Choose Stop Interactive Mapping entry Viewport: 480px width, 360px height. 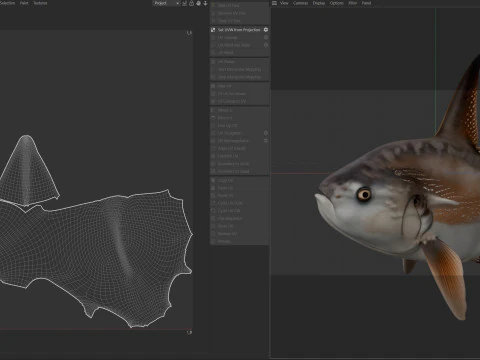pos(239,77)
